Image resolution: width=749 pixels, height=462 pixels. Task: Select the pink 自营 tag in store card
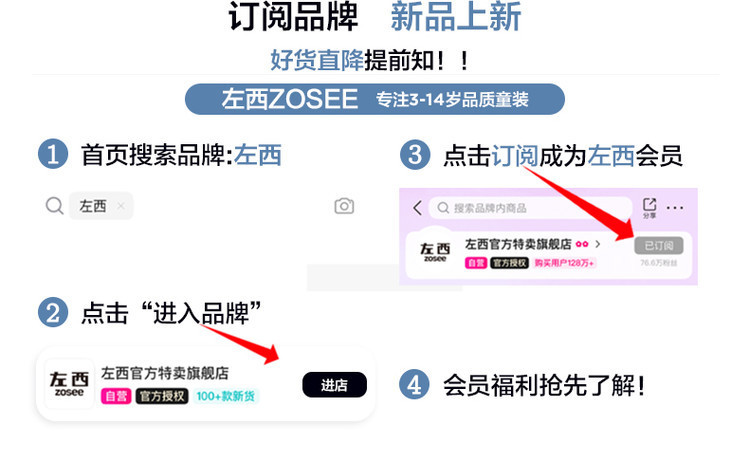[116, 396]
